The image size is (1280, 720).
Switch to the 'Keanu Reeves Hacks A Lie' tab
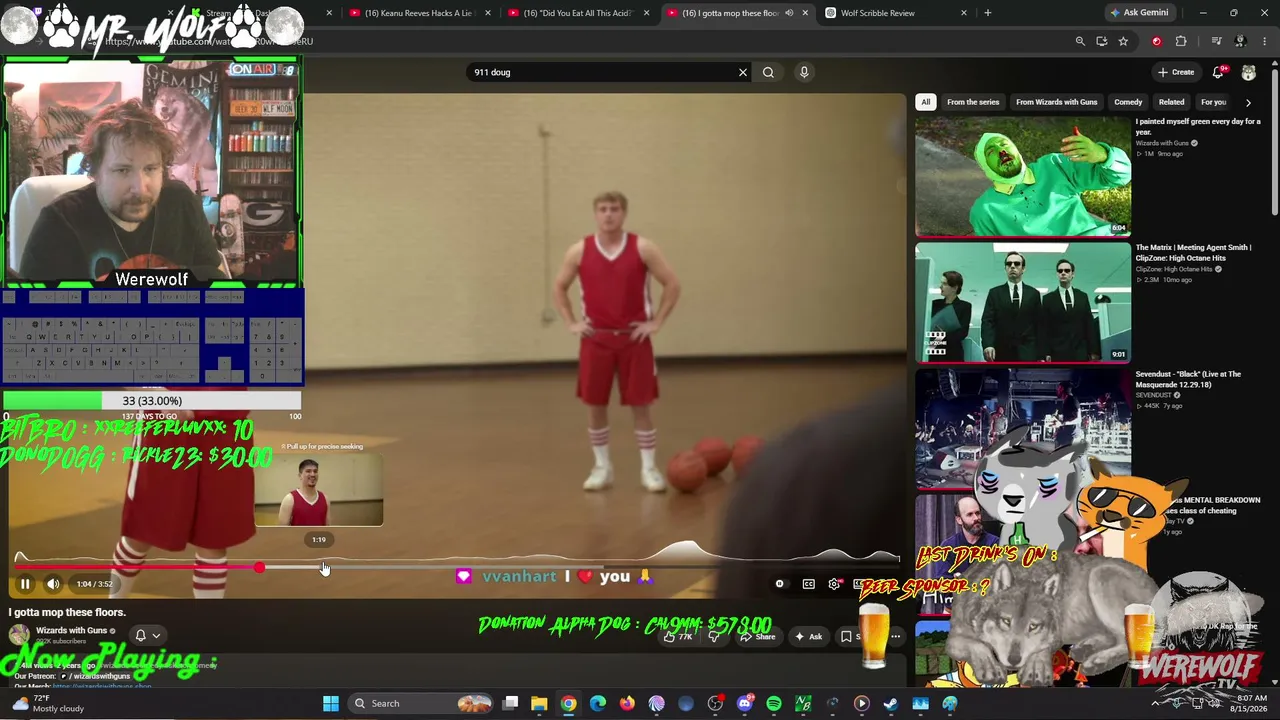pos(418,13)
